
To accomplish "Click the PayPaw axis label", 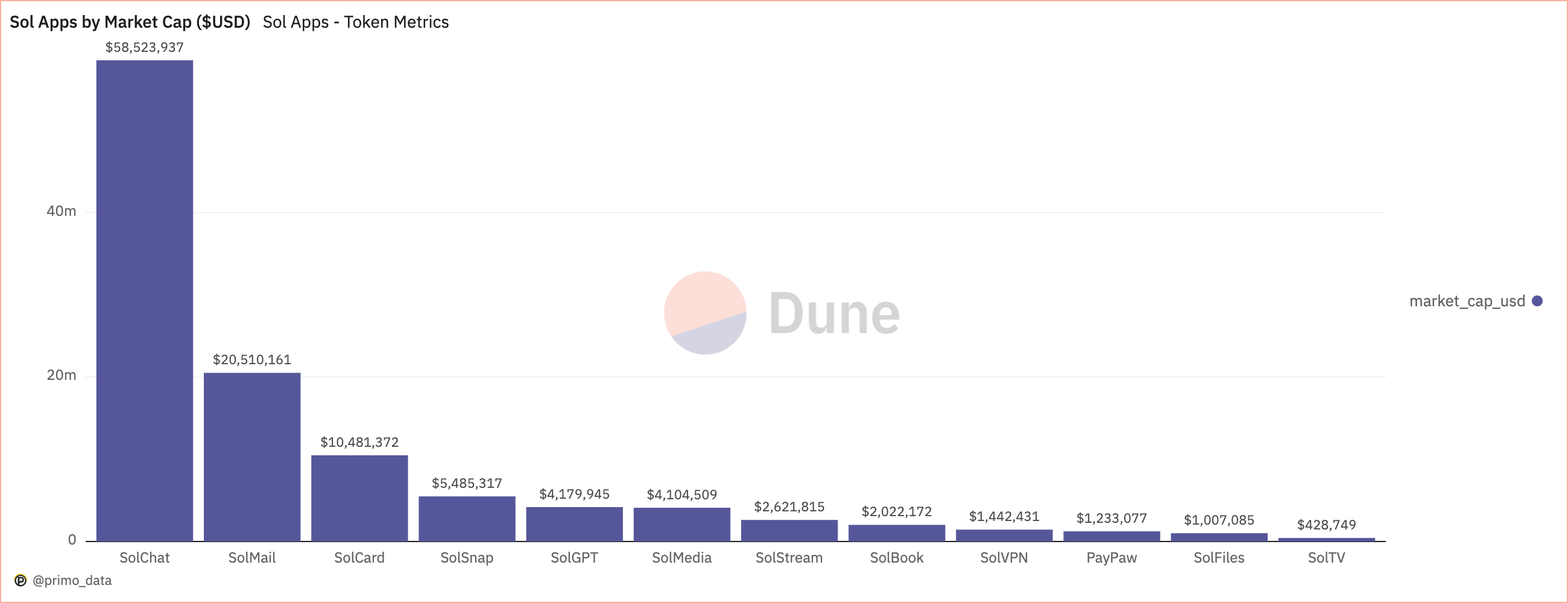I will click(1111, 557).
